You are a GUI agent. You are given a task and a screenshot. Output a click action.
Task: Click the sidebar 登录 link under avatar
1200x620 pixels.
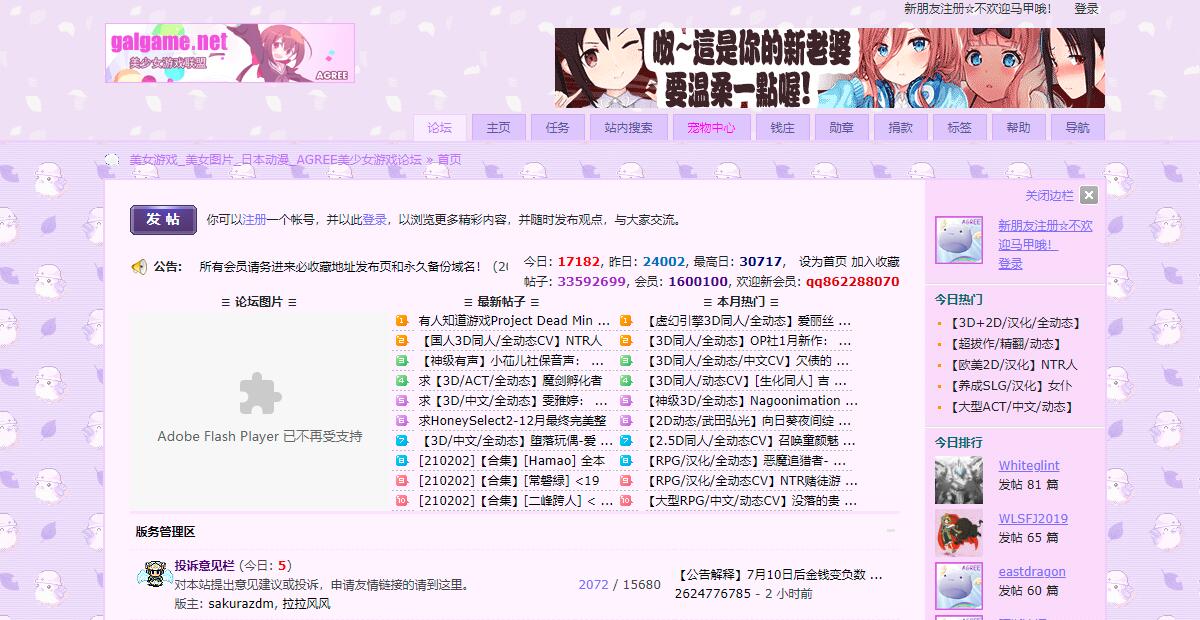click(1010, 264)
